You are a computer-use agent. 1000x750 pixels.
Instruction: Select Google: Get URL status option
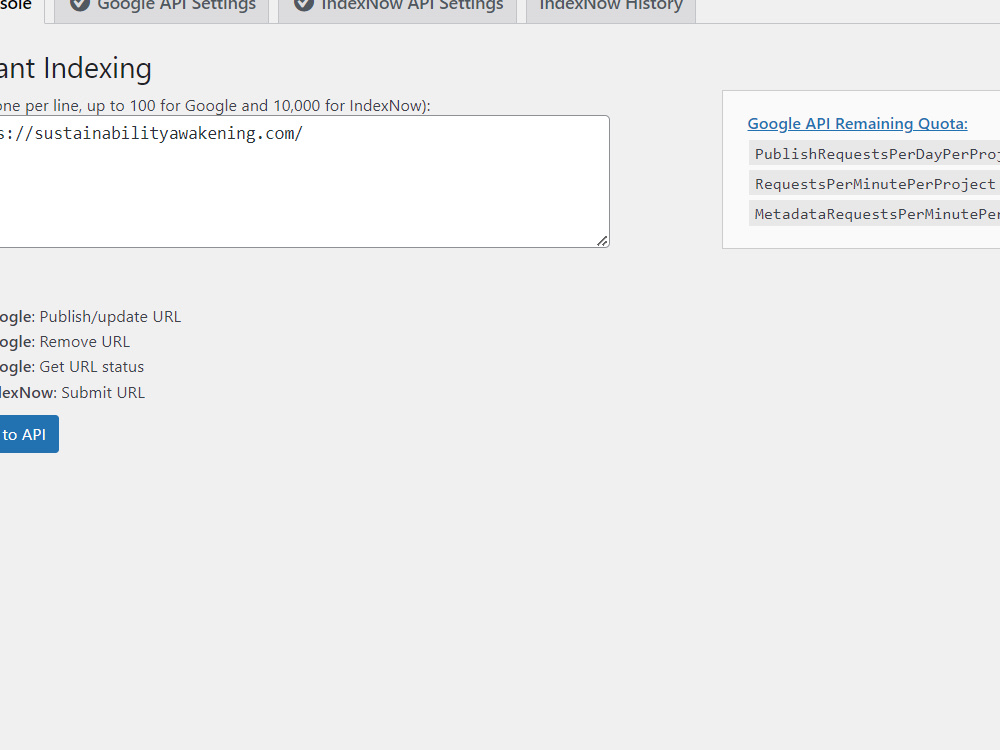coord(72,367)
